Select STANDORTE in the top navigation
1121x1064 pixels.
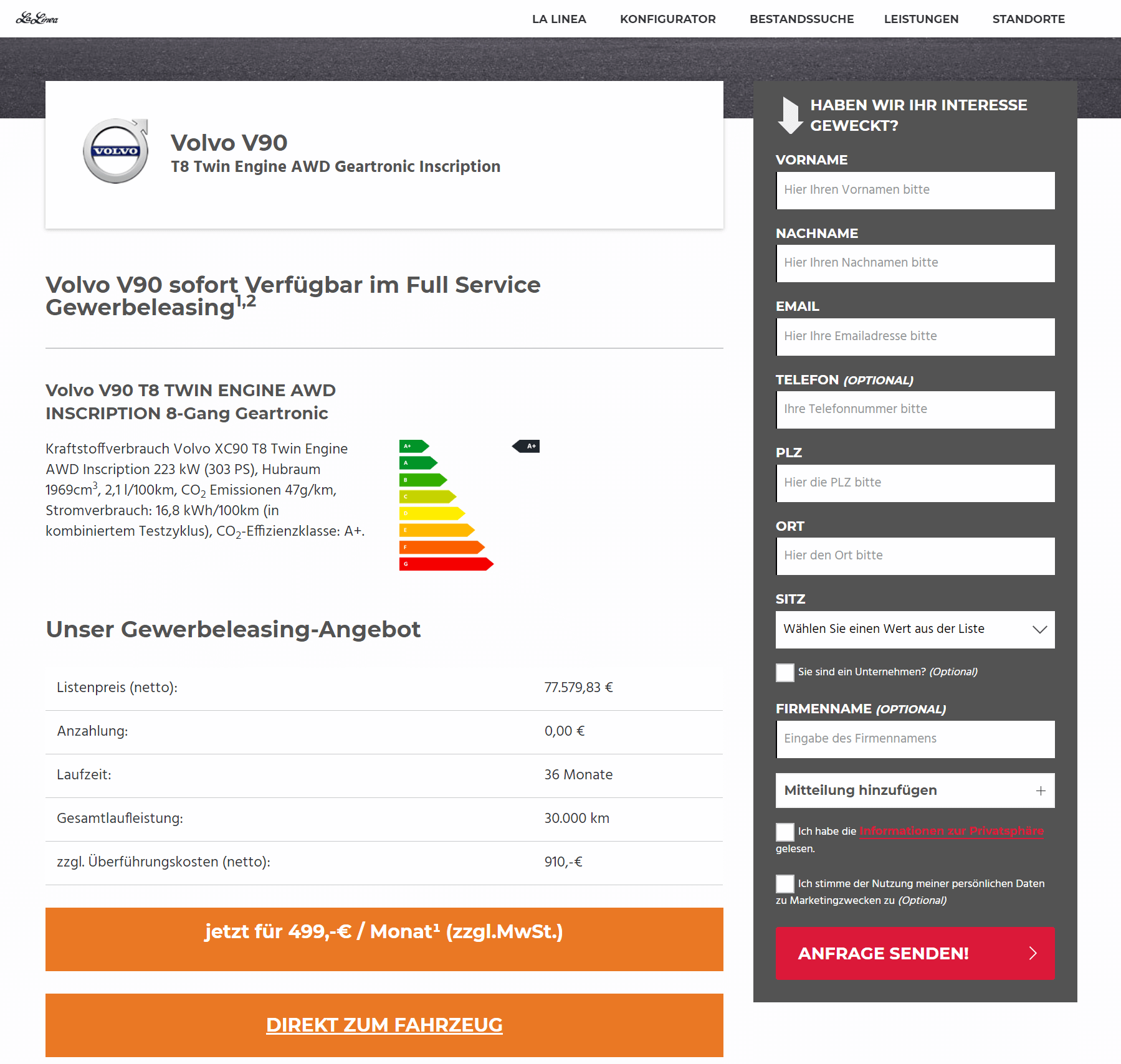click(x=1028, y=19)
